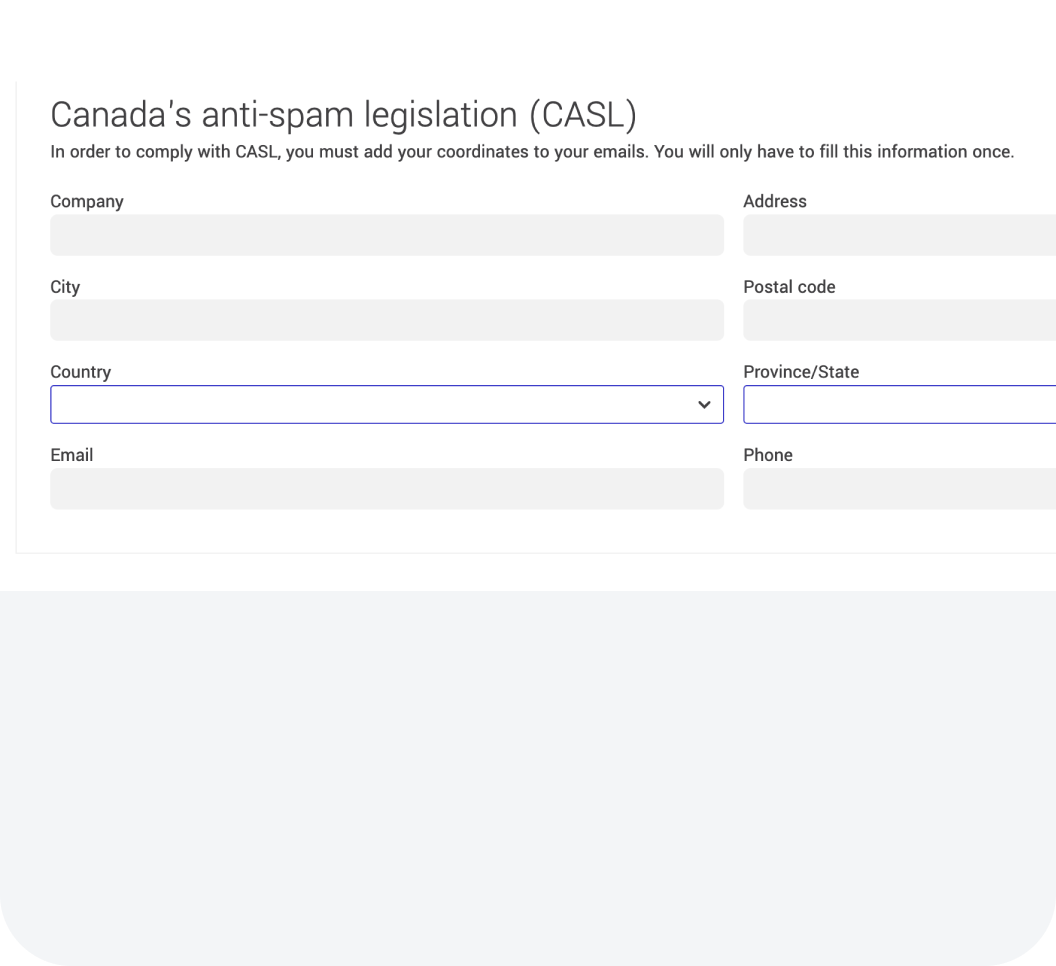Image resolution: width=1056 pixels, height=966 pixels.
Task: Click the CASL compliance description text
Action: (532, 153)
